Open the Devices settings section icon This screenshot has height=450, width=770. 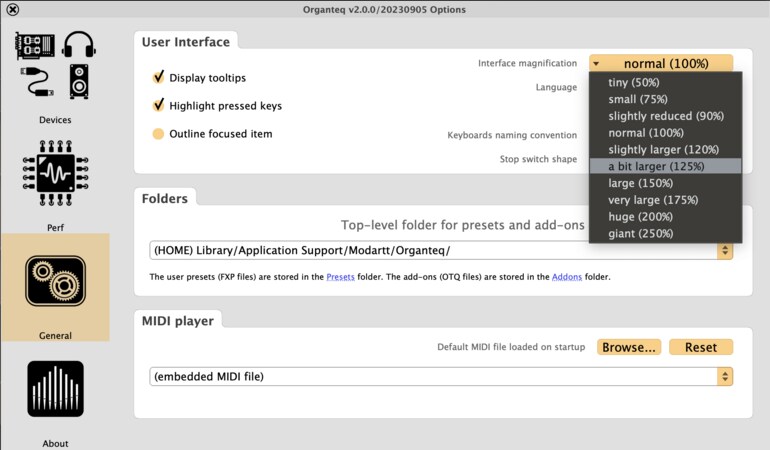(55, 65)
